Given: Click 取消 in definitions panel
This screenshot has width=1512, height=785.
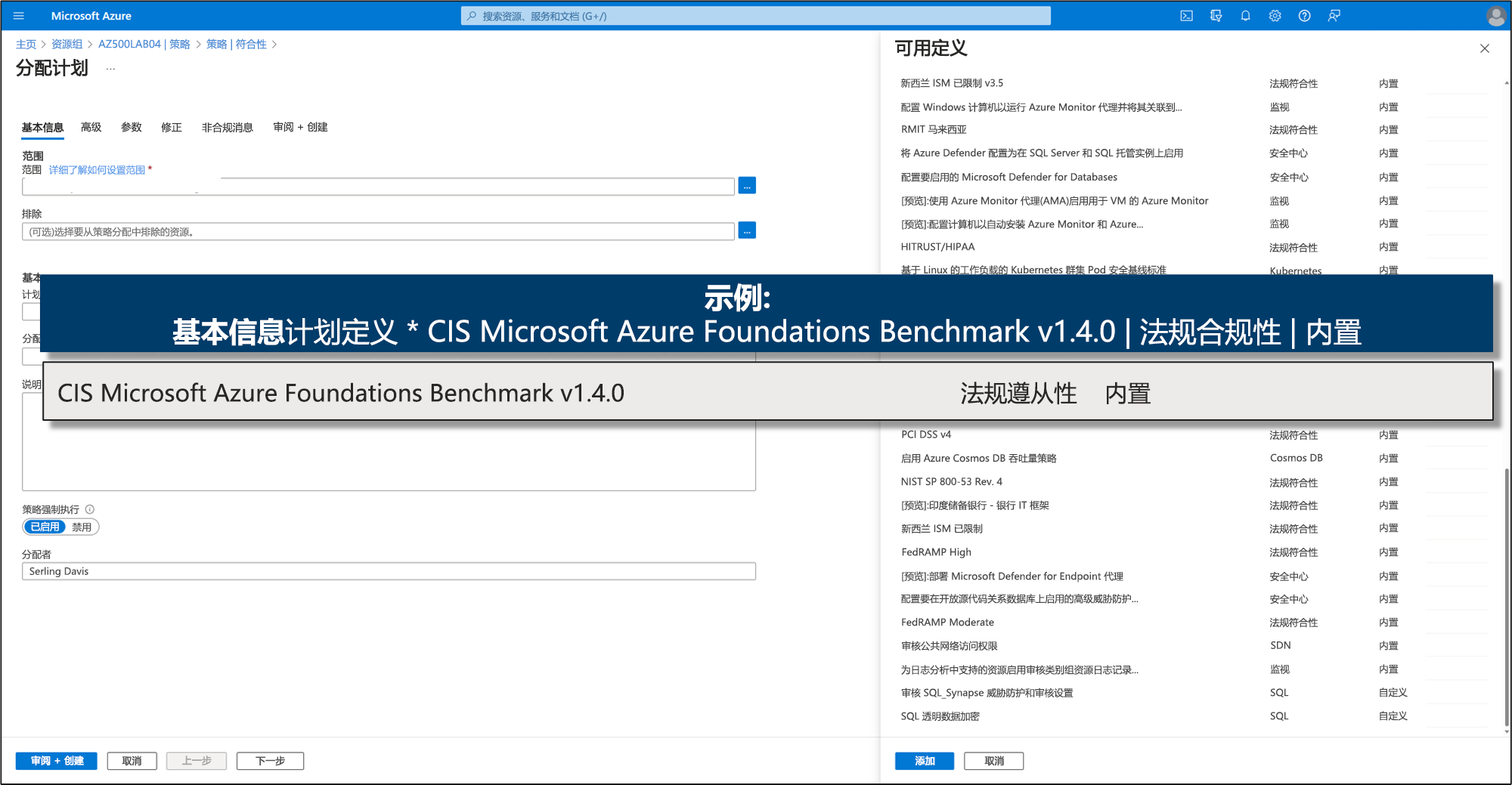Looking at the screenshot, I should coord(994,761).
